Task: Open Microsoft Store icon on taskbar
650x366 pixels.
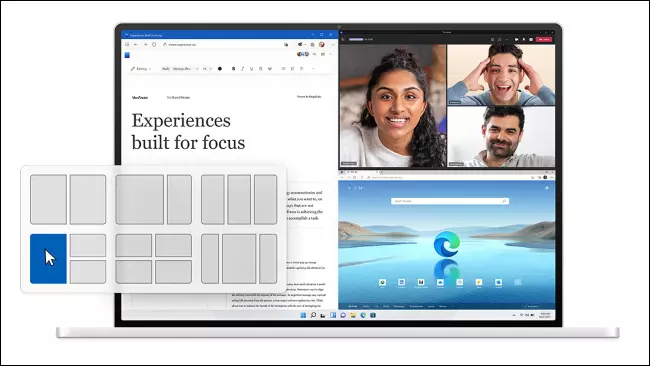Action: click(x=373, y=315)
